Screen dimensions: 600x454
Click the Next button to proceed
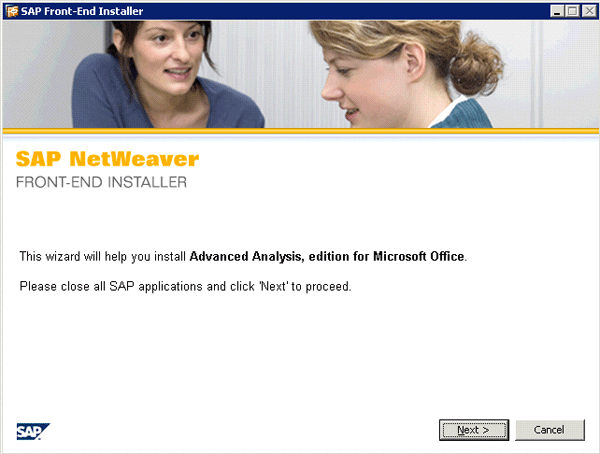point(474,430)
